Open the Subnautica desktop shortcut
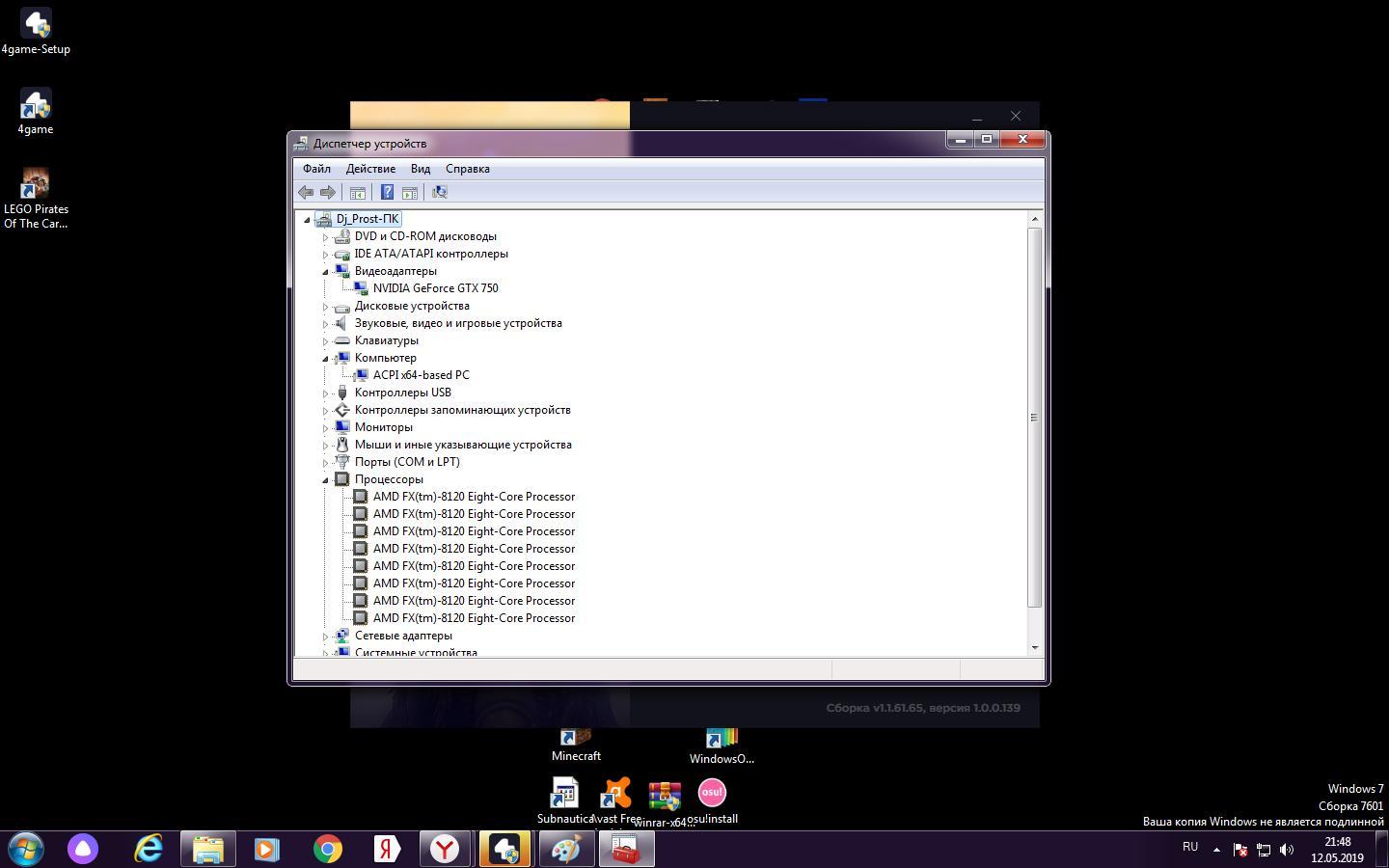The image size is (1389, 868). pos(564,801)
